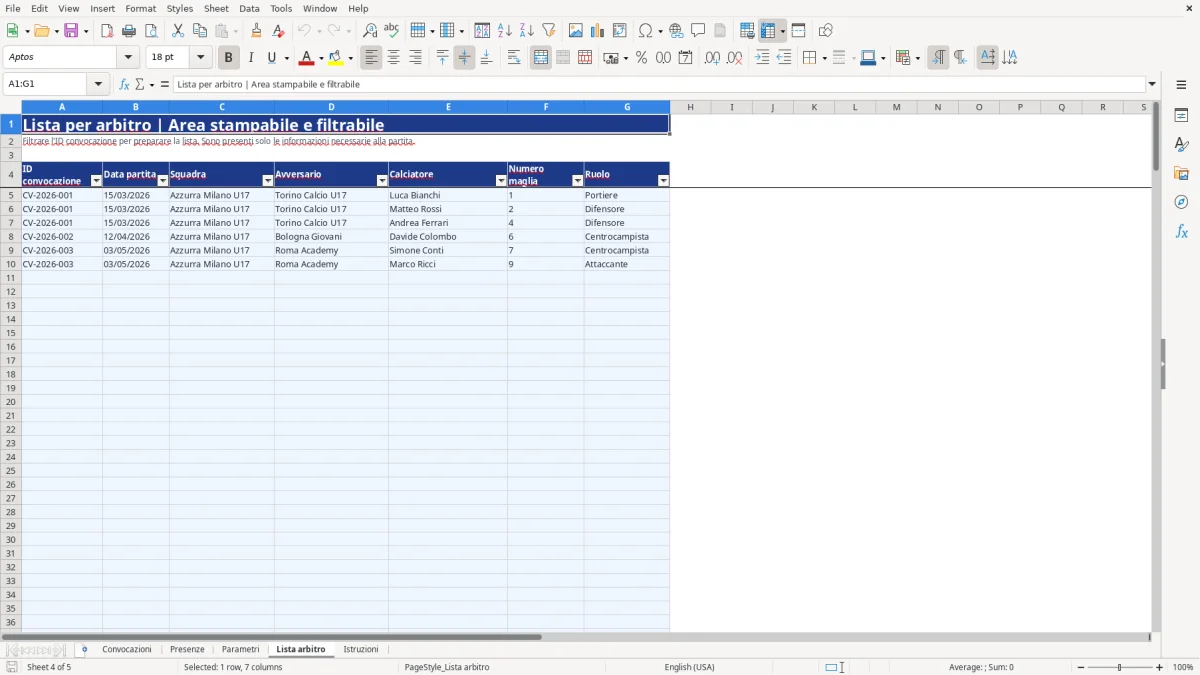The height and width of the screenshot is (675, 1200).
Task: Switch to Convocazioni sheet tab
Action: click(x=127, y=649)
